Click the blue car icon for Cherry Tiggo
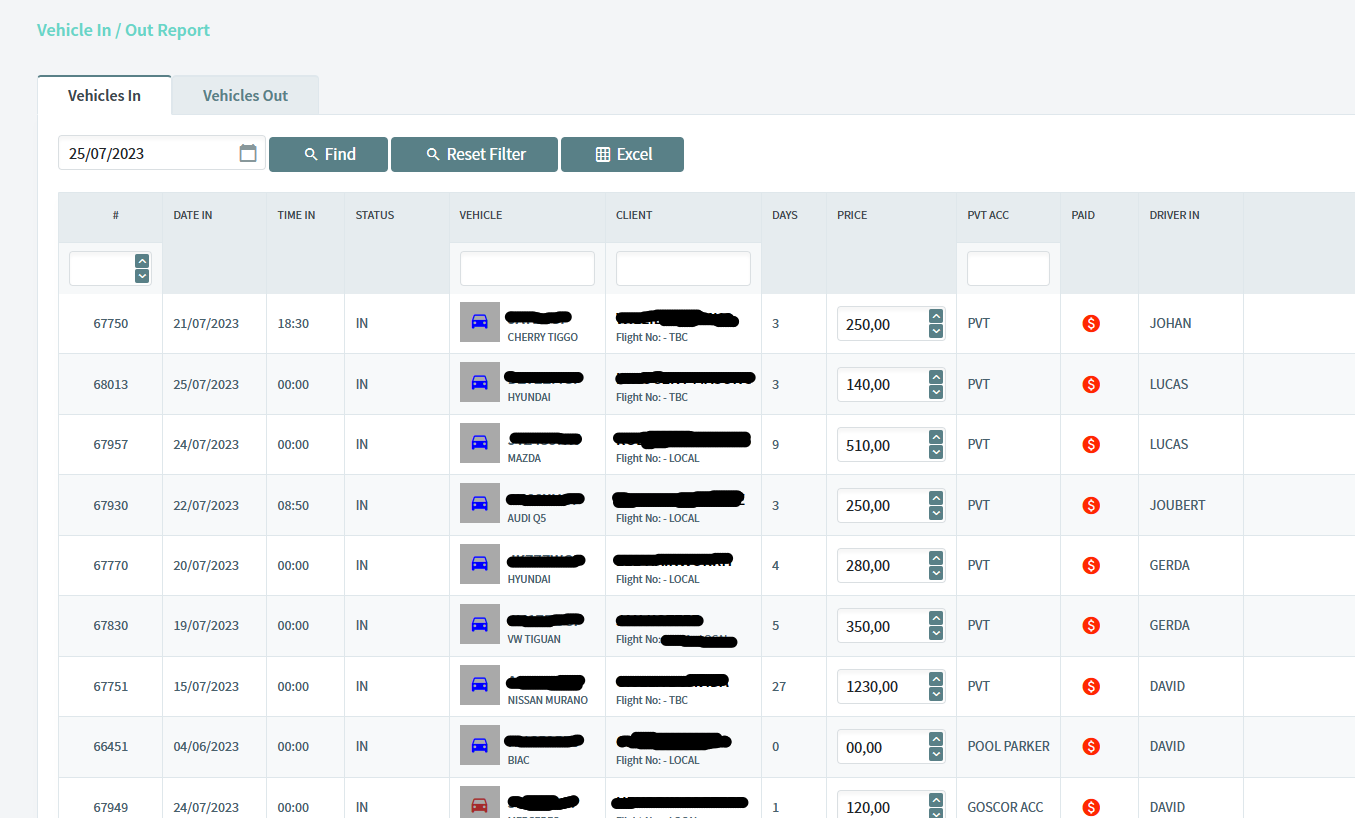1355x818 pixels. [480, 323]
